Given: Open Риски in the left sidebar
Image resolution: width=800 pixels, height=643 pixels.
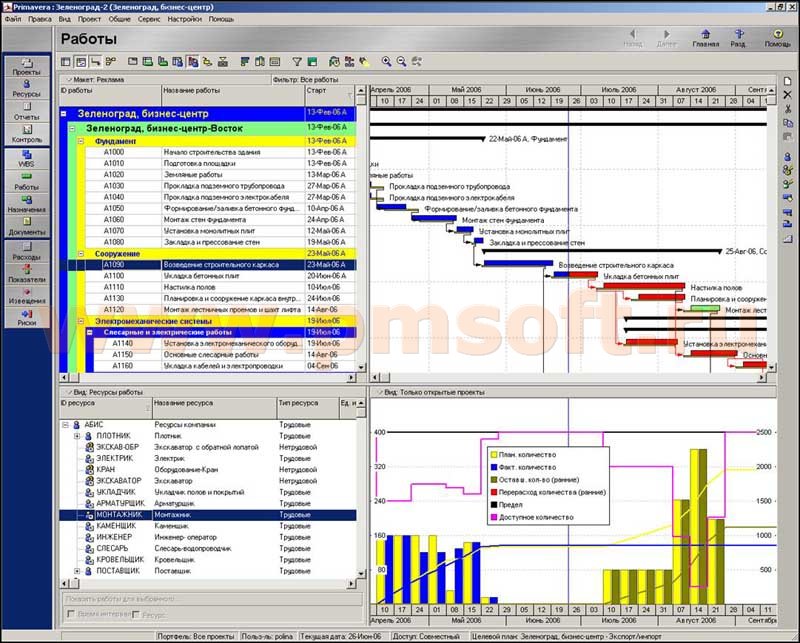Looking at the screenshot, I should 27,317.
